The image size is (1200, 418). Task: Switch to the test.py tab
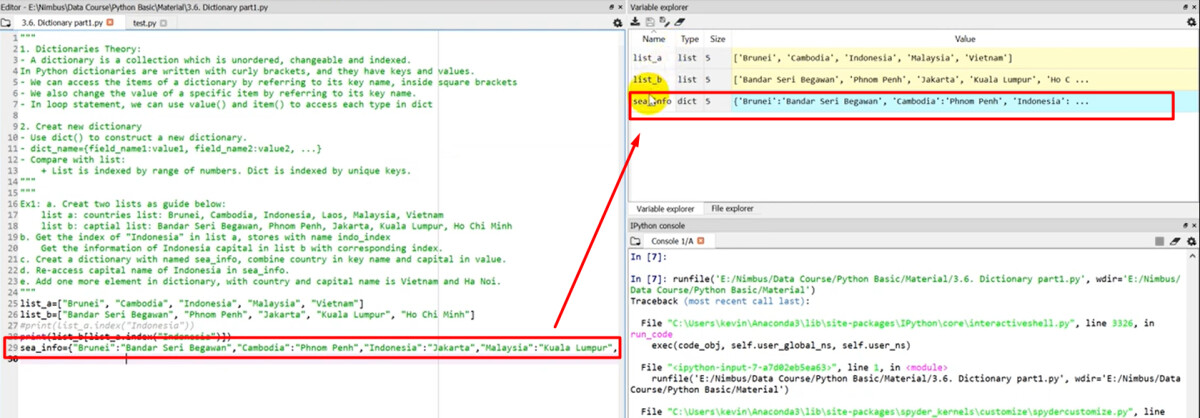(145, 21)
